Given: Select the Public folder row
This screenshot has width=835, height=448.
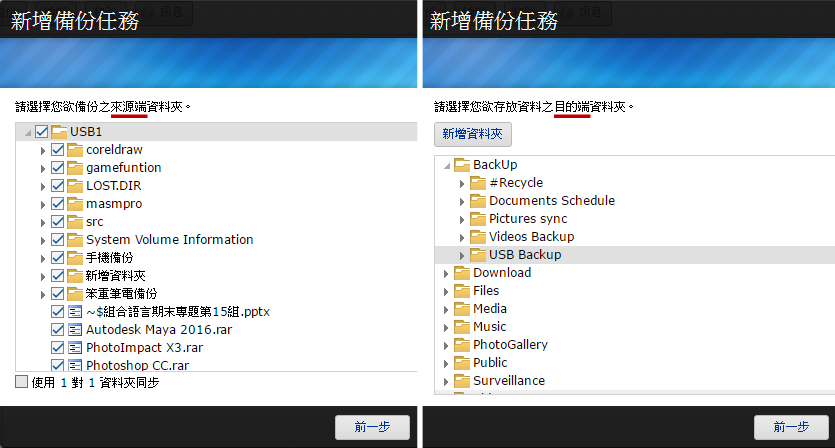Looking at the screenshot, I should coord(635,363).
